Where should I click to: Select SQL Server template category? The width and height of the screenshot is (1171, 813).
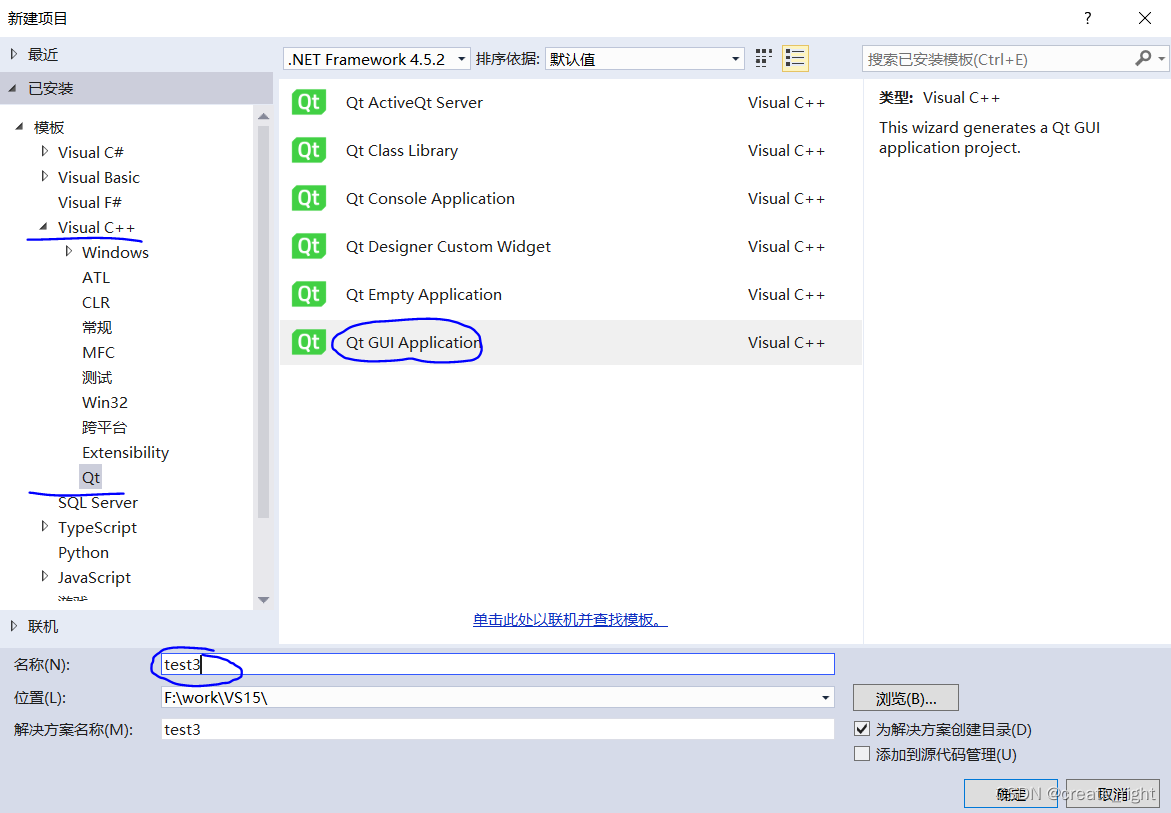coord(98,502)
